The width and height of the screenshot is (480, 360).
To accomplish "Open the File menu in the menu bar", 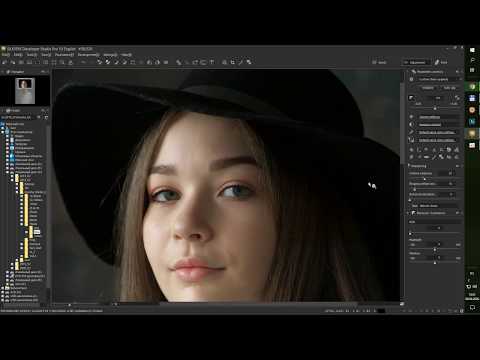I will point(6,55).
